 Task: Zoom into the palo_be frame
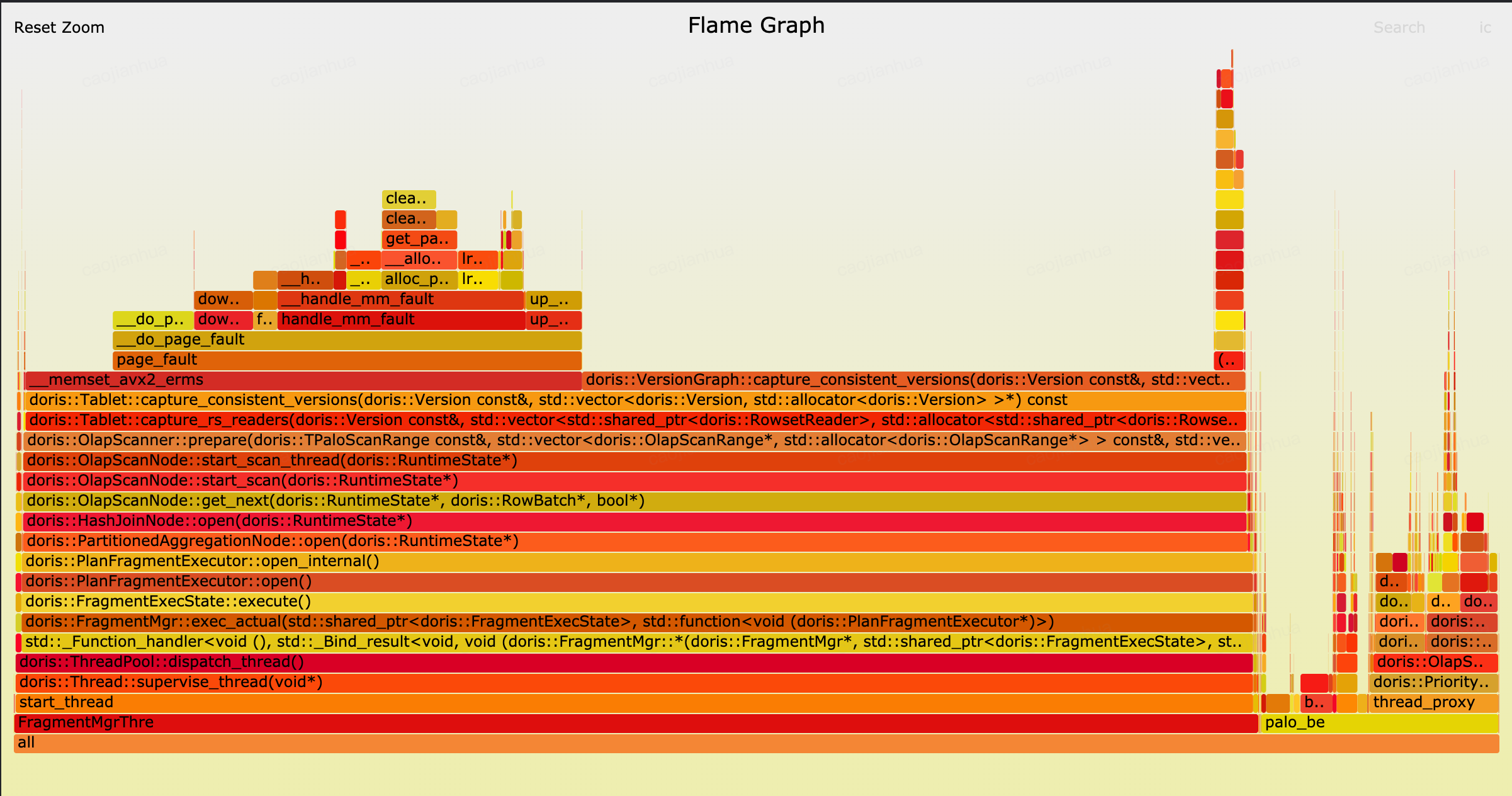(1379, 723)
